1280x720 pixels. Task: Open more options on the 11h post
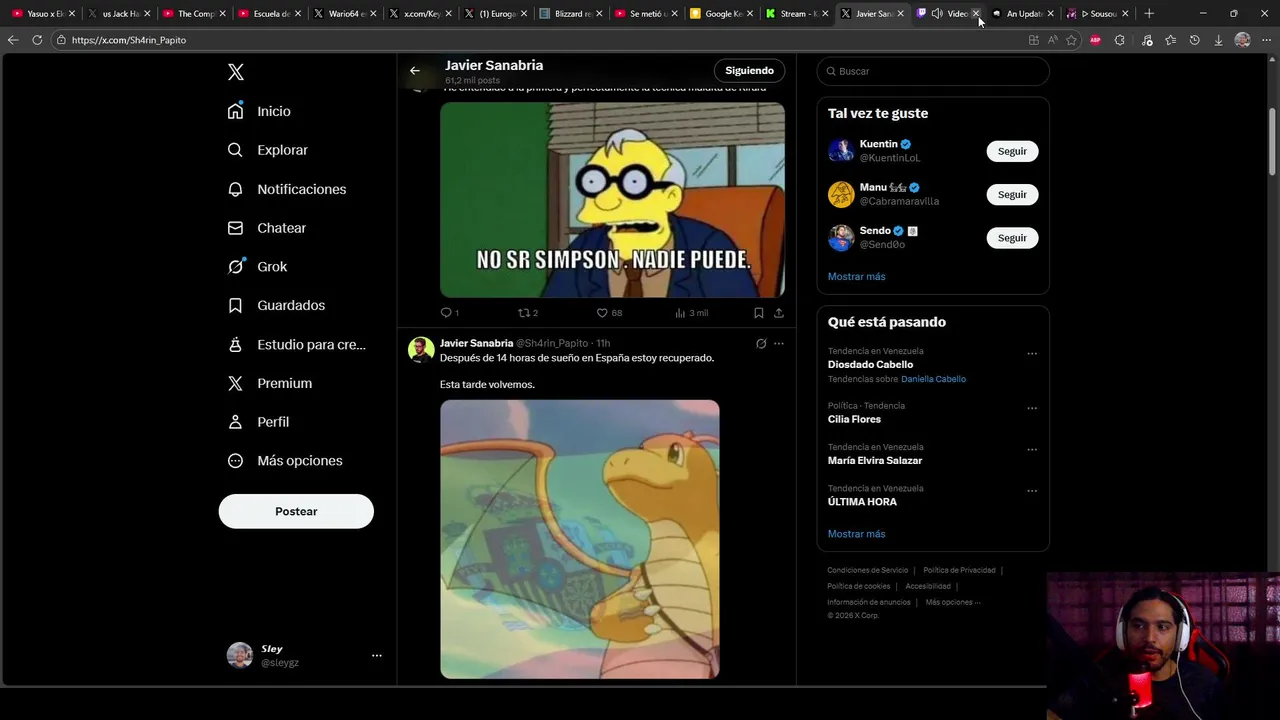[779, 343]
